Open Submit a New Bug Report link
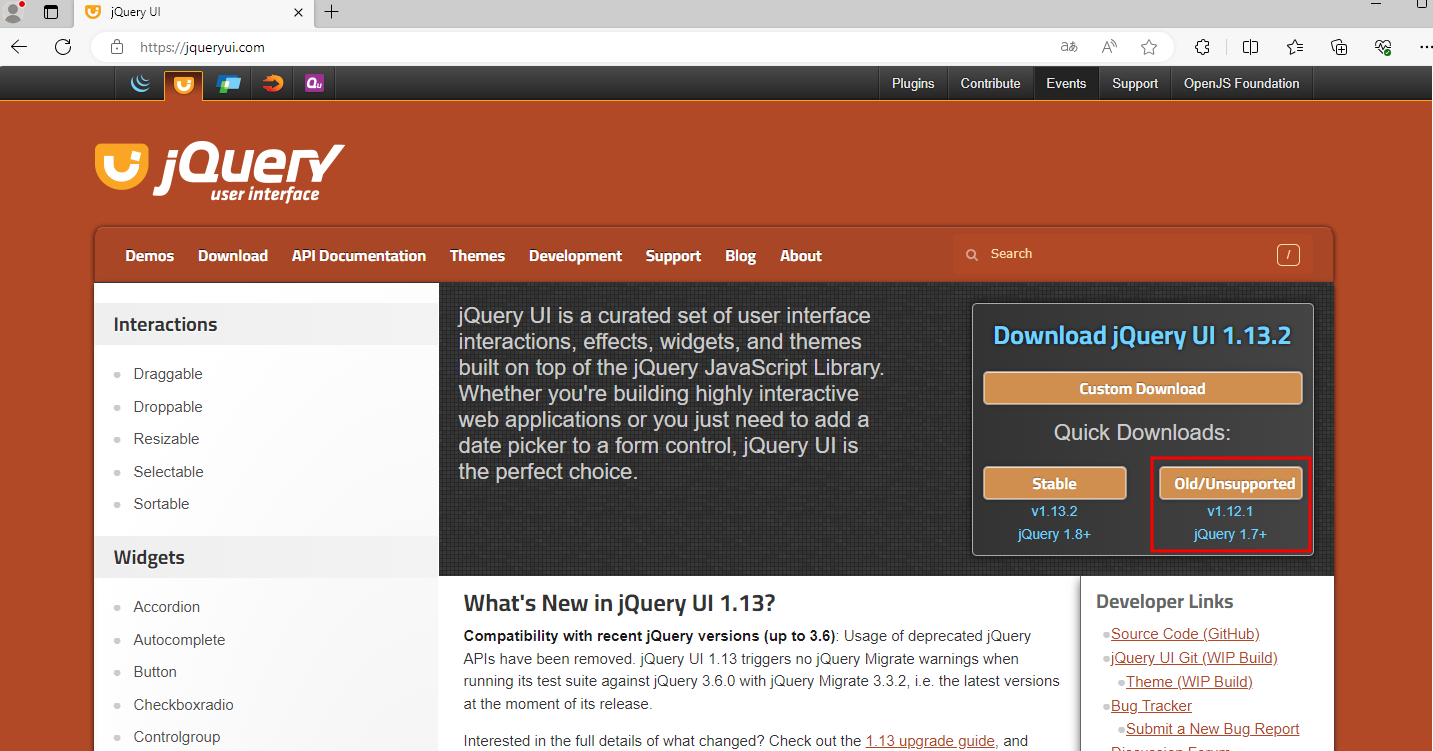This screenshot has height=751, width=1433. (x=1212, y=729)
